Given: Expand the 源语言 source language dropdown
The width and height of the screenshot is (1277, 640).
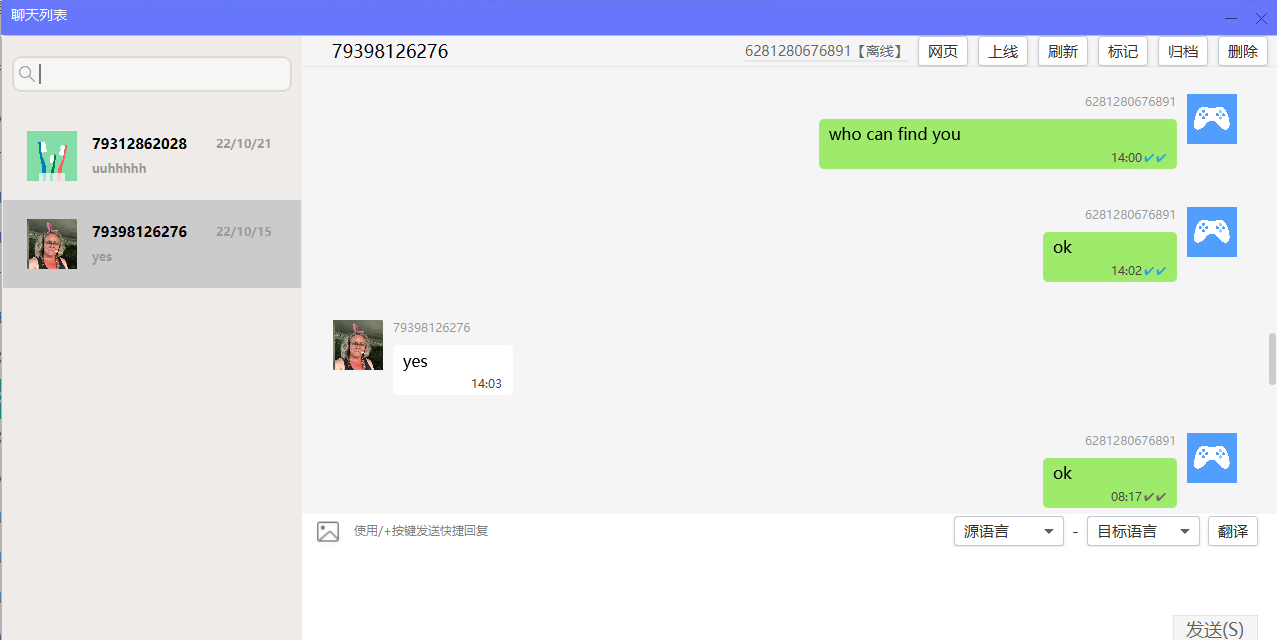Looking at the screenshot, I should click(1009, 532).
